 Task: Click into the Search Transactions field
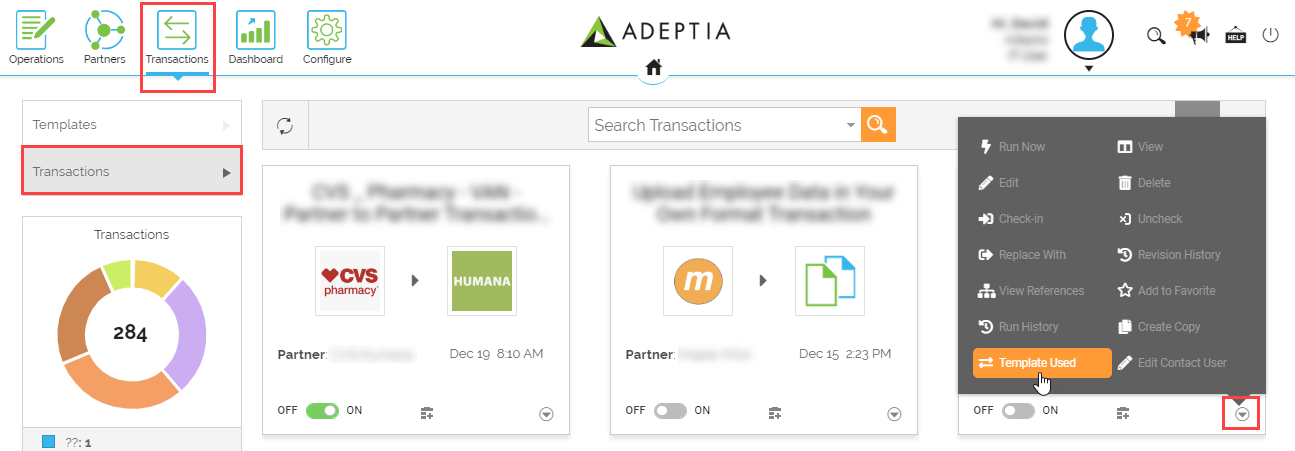tap(716, 125)
